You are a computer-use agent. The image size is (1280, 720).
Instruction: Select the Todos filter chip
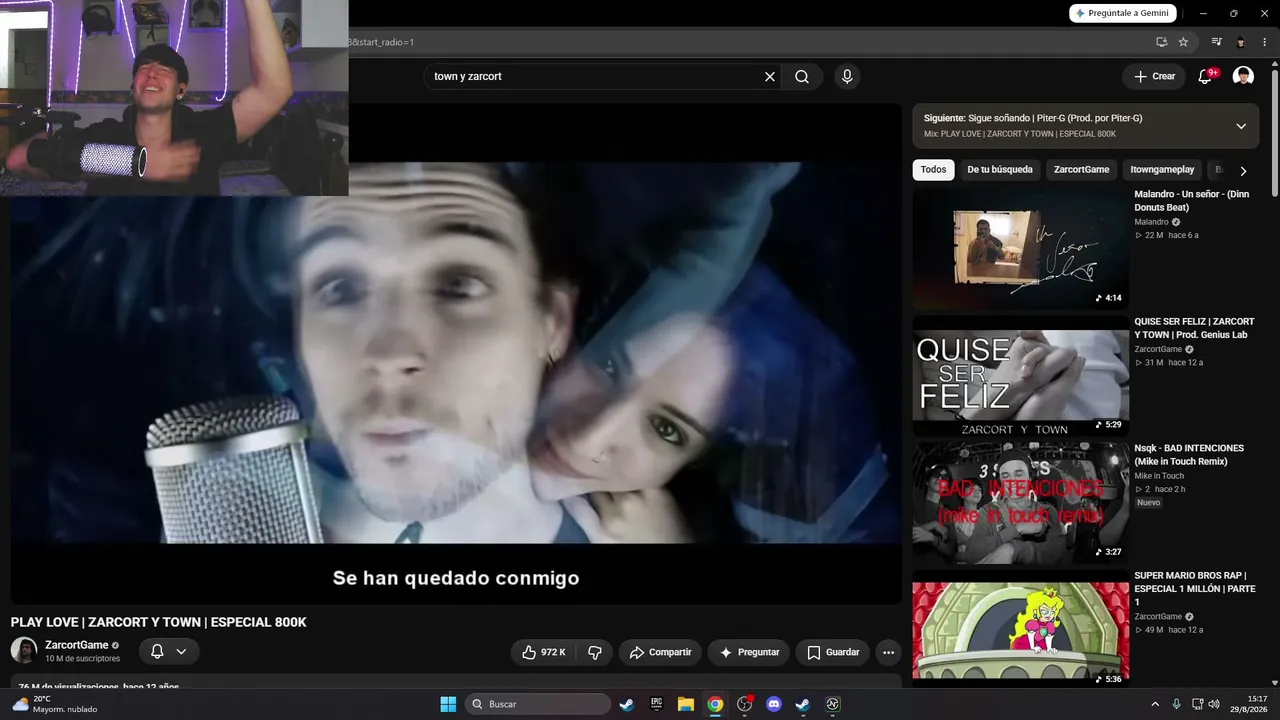tap(933, 170)
